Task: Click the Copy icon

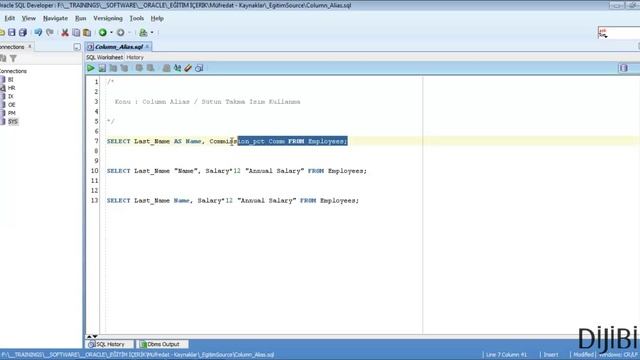Action: click(76, 32)
